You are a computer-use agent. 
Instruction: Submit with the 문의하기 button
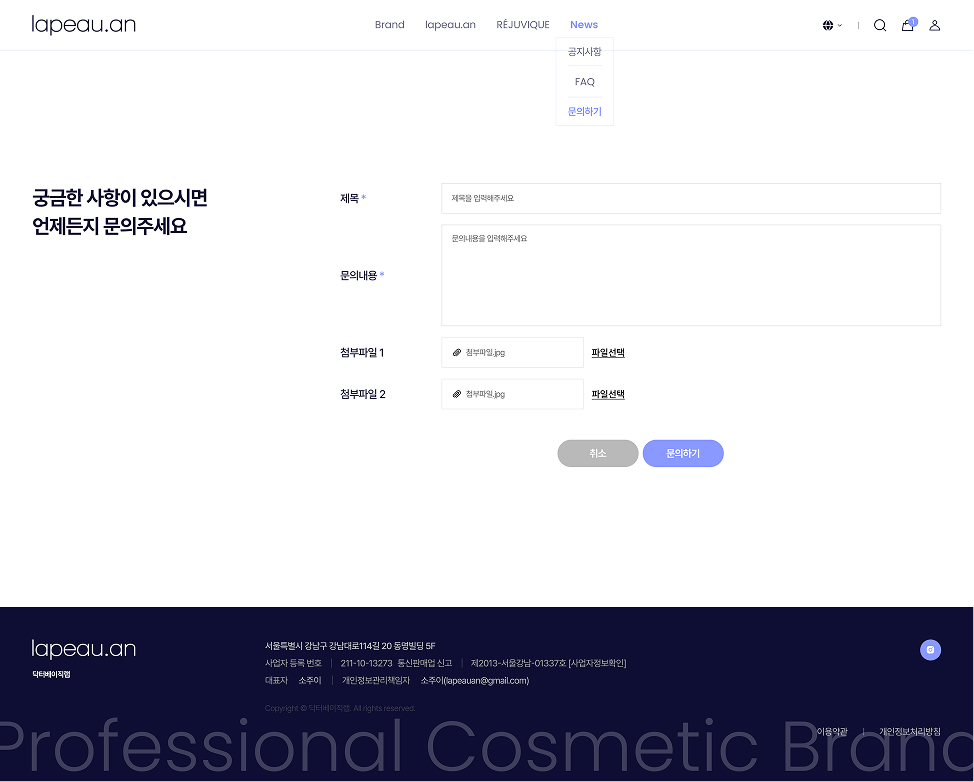tap(683, 453)
